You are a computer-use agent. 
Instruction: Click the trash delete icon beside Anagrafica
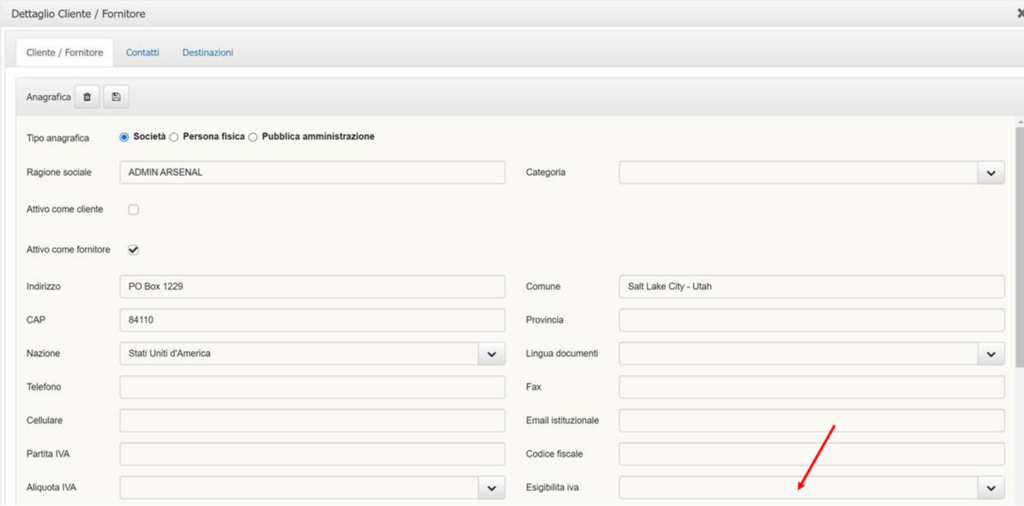[x=87, y=97]
